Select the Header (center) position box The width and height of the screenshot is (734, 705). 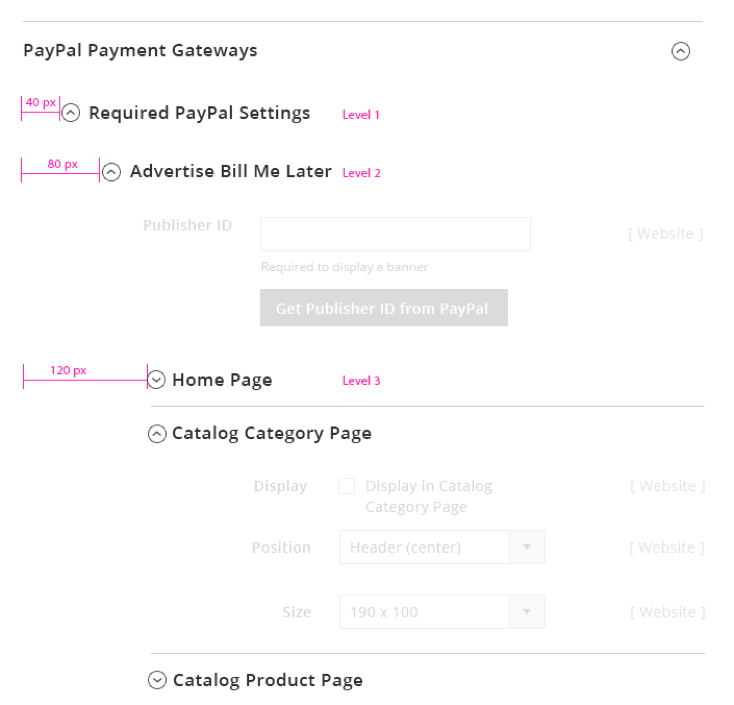(x=424, y=547)
